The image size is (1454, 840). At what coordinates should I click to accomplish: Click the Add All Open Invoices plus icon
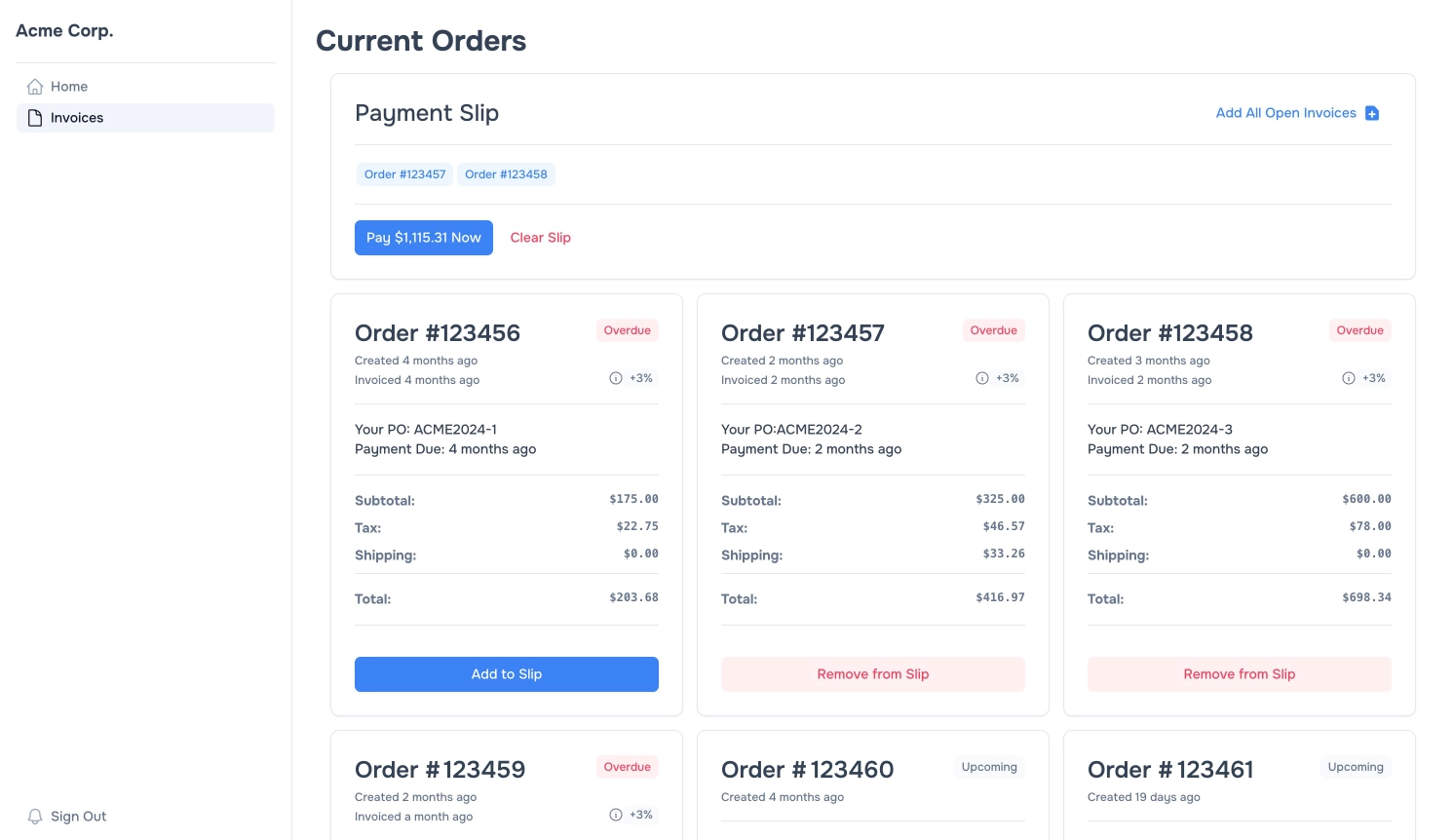1372,113
